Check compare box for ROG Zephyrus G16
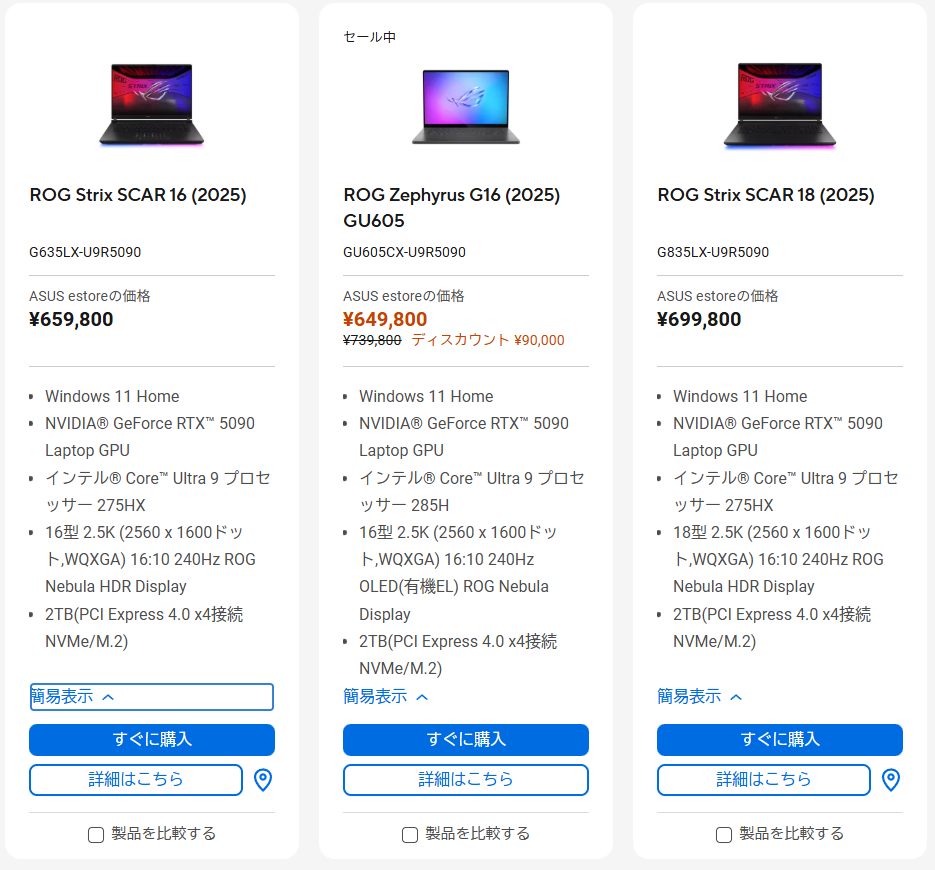This screenshot has height=870, width=935. tap(410, 834)
